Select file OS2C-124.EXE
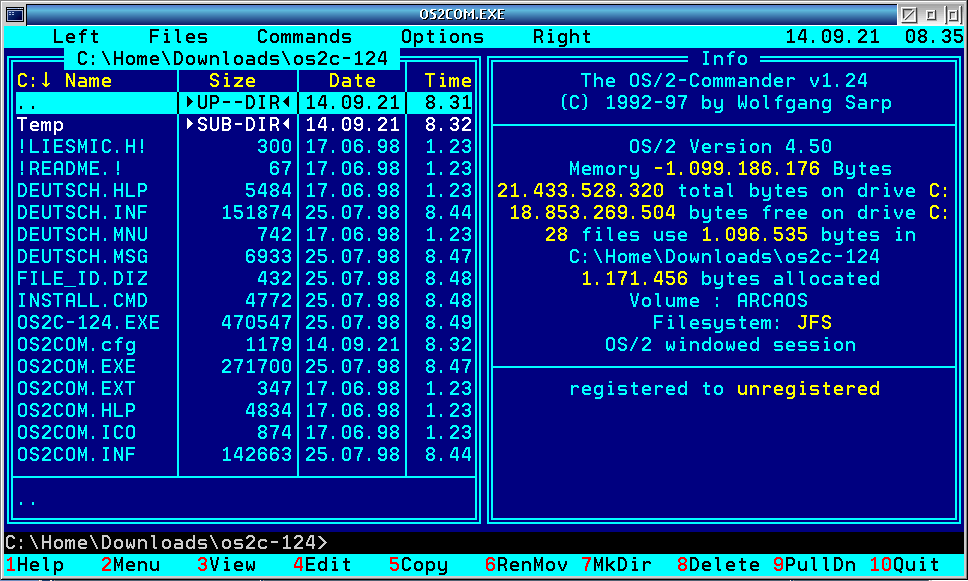The height and width of the screenshot is (581, 968). 244,323
